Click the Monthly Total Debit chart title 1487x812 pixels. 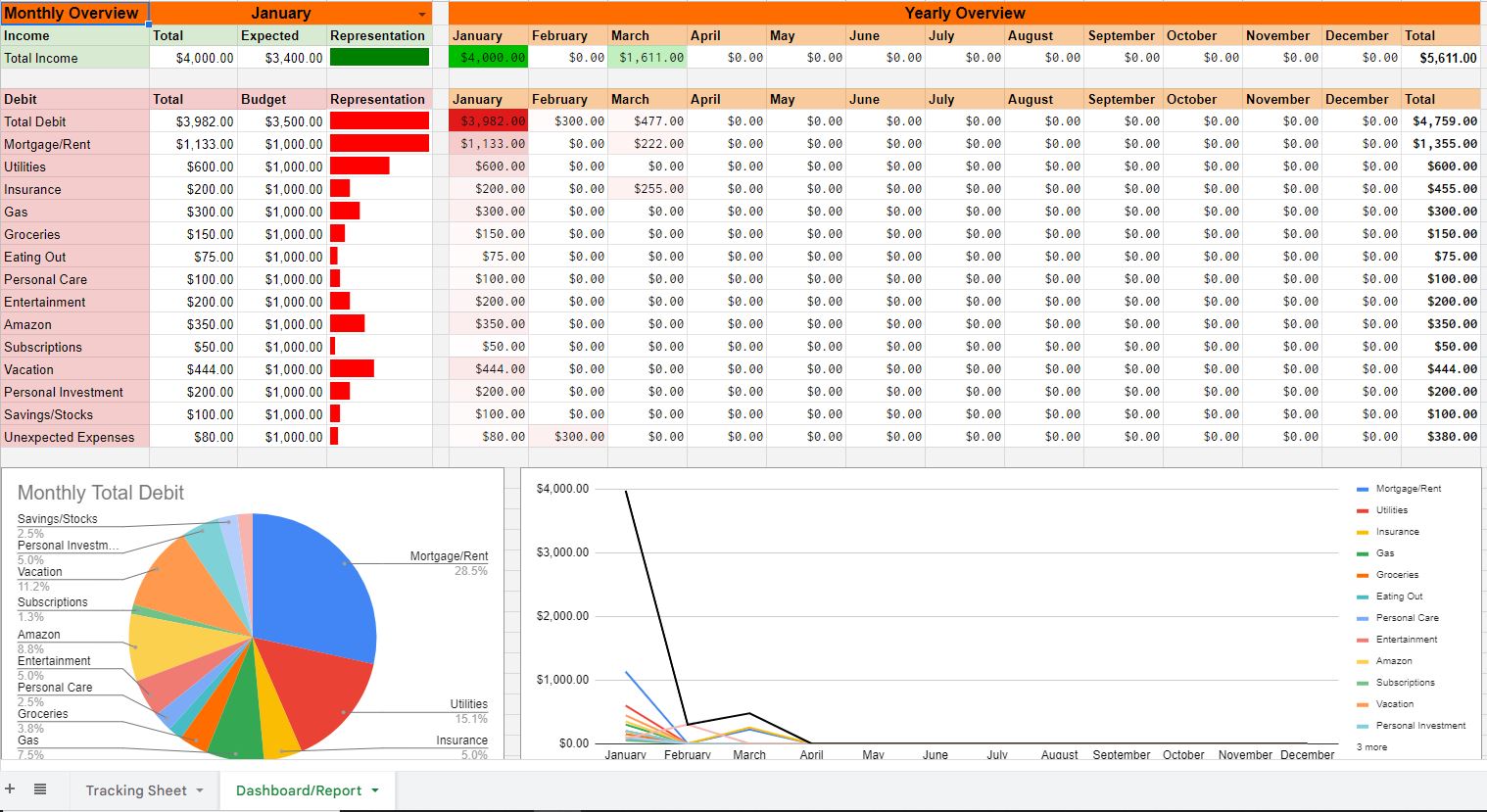coord(101,493)
